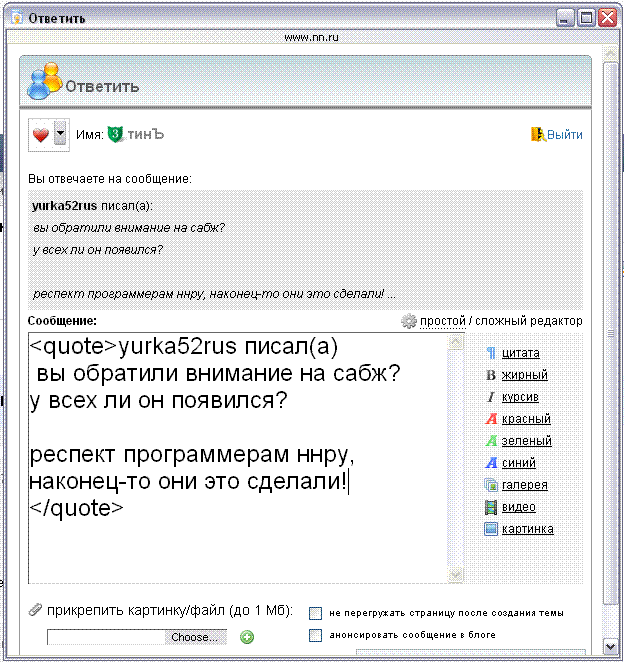This screenshot has width=624, height=662.
Task: Insert image via the картинка icon
Action: pyautogui.click(x=490, y=529)
